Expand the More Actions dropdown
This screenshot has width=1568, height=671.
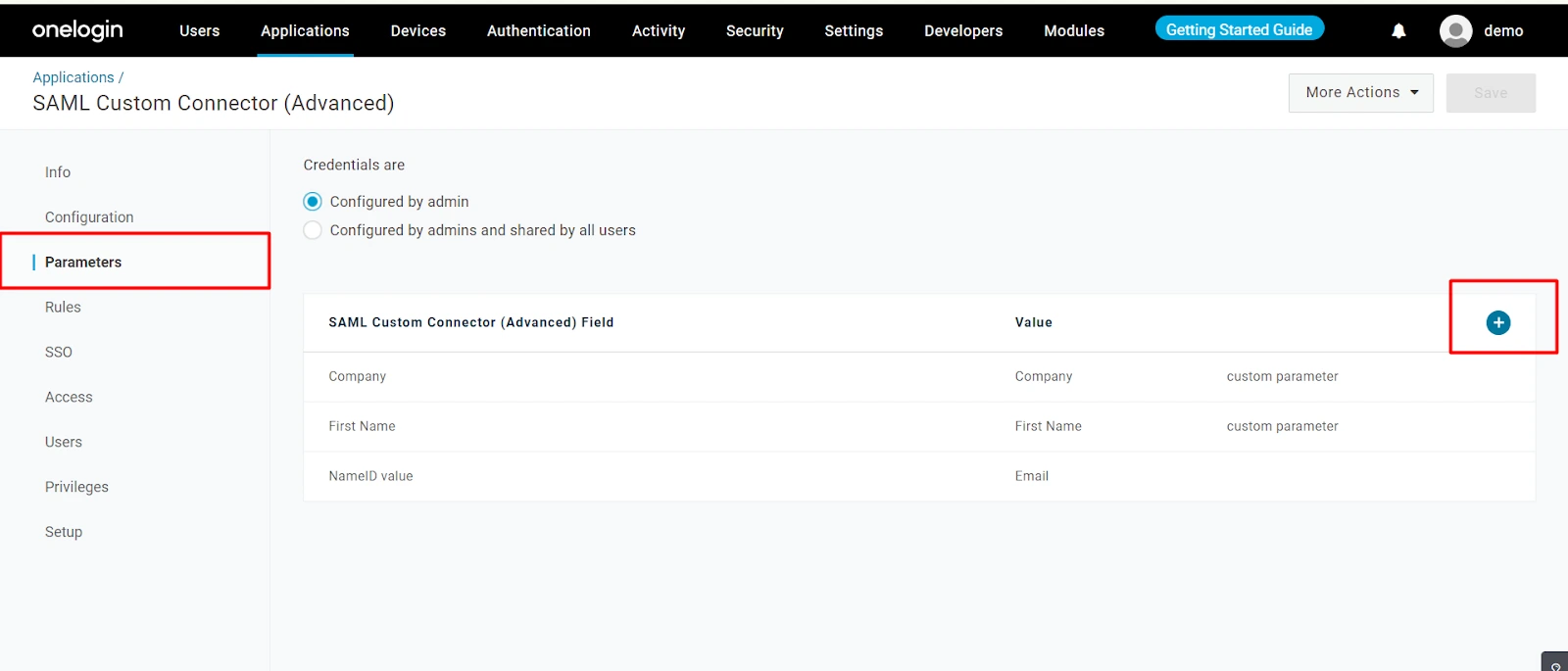(x=1360, y=93)
